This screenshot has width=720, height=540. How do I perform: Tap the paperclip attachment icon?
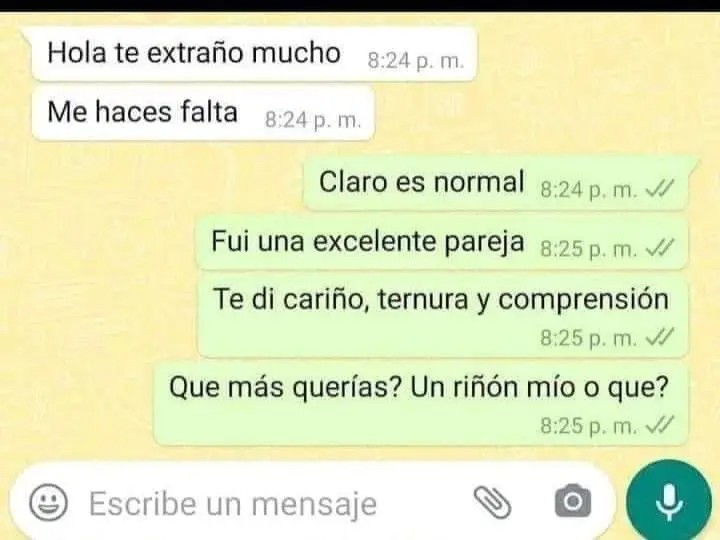coord(492,502)
